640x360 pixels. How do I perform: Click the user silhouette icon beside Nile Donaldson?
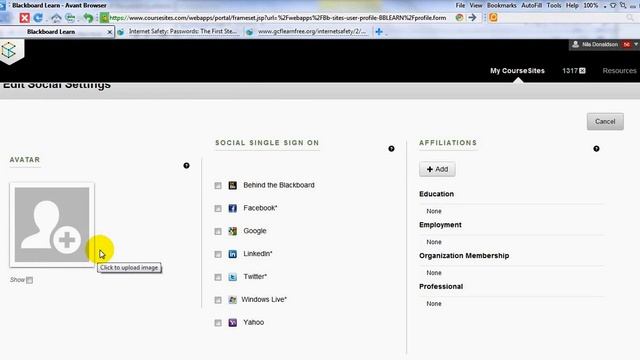(x=576, y=44)
